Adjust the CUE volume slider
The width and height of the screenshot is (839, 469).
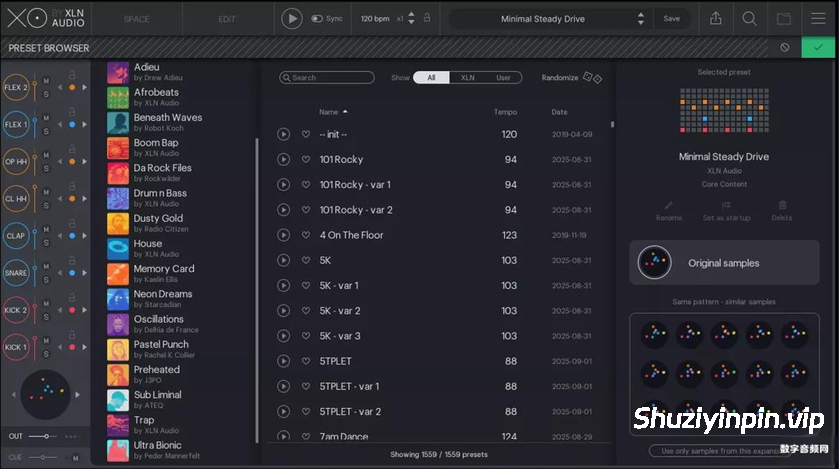tap(43, 457)
